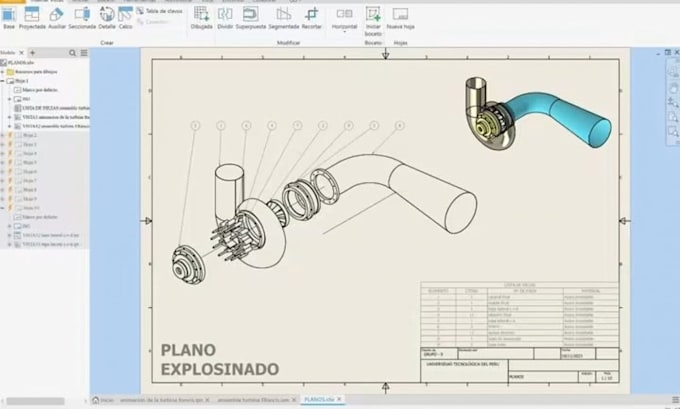
Task: Click the parts list table on sheet
Action: point(520,314)
